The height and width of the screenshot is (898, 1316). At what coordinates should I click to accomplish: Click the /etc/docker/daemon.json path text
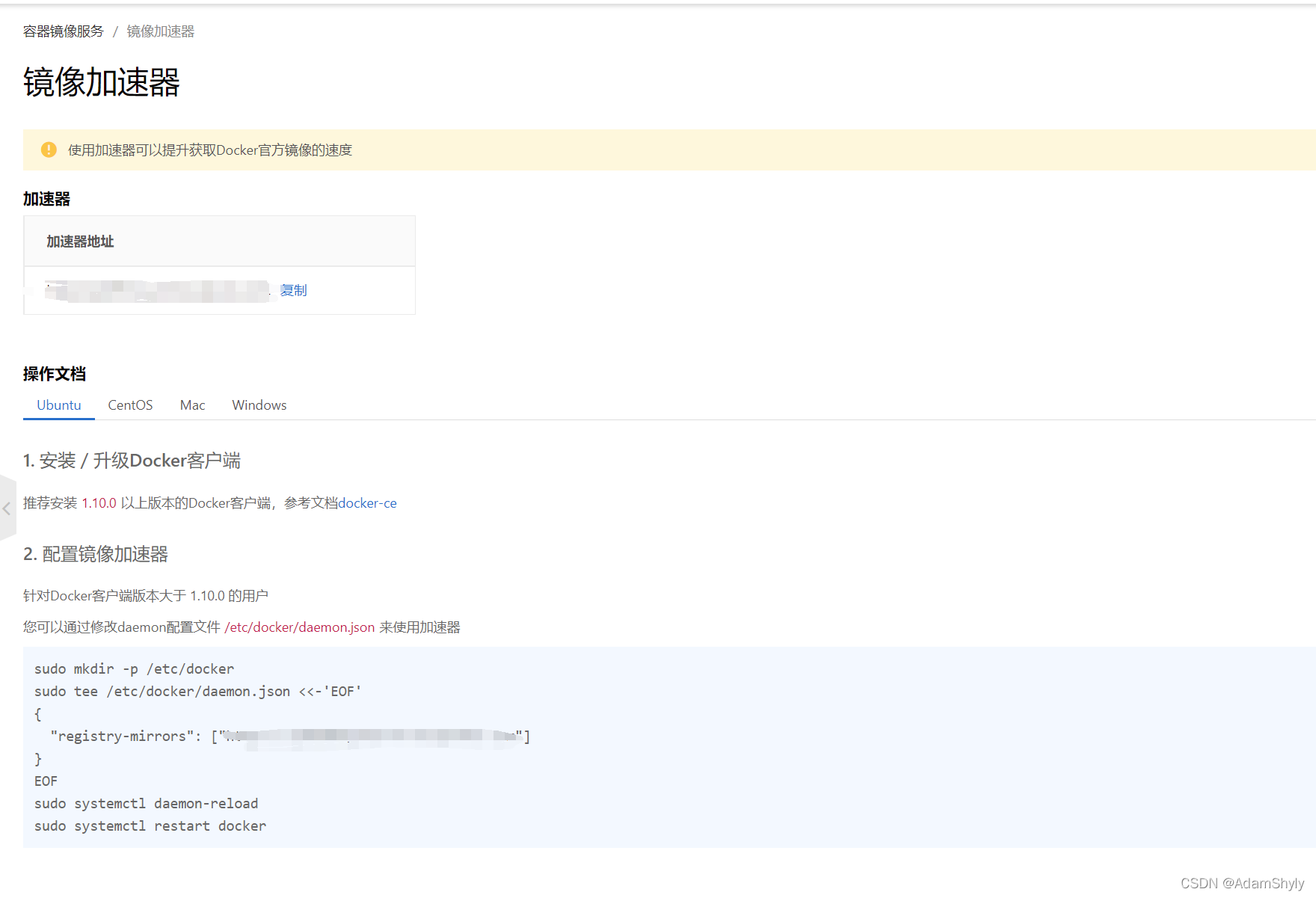pyautogui.click(x=300, y=627)
